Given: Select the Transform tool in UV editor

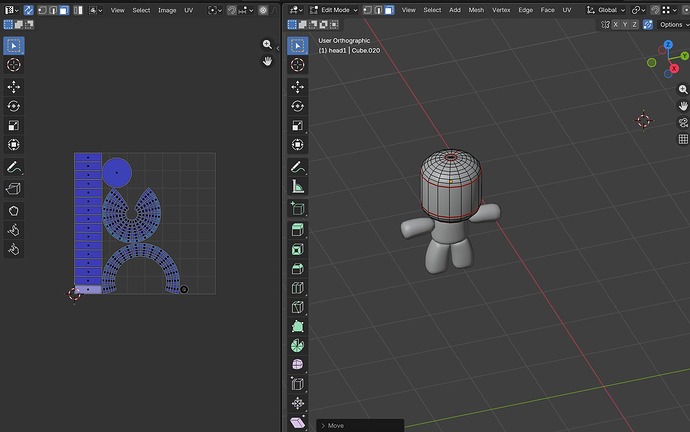Looking at the screenshot, I should 14,145.
